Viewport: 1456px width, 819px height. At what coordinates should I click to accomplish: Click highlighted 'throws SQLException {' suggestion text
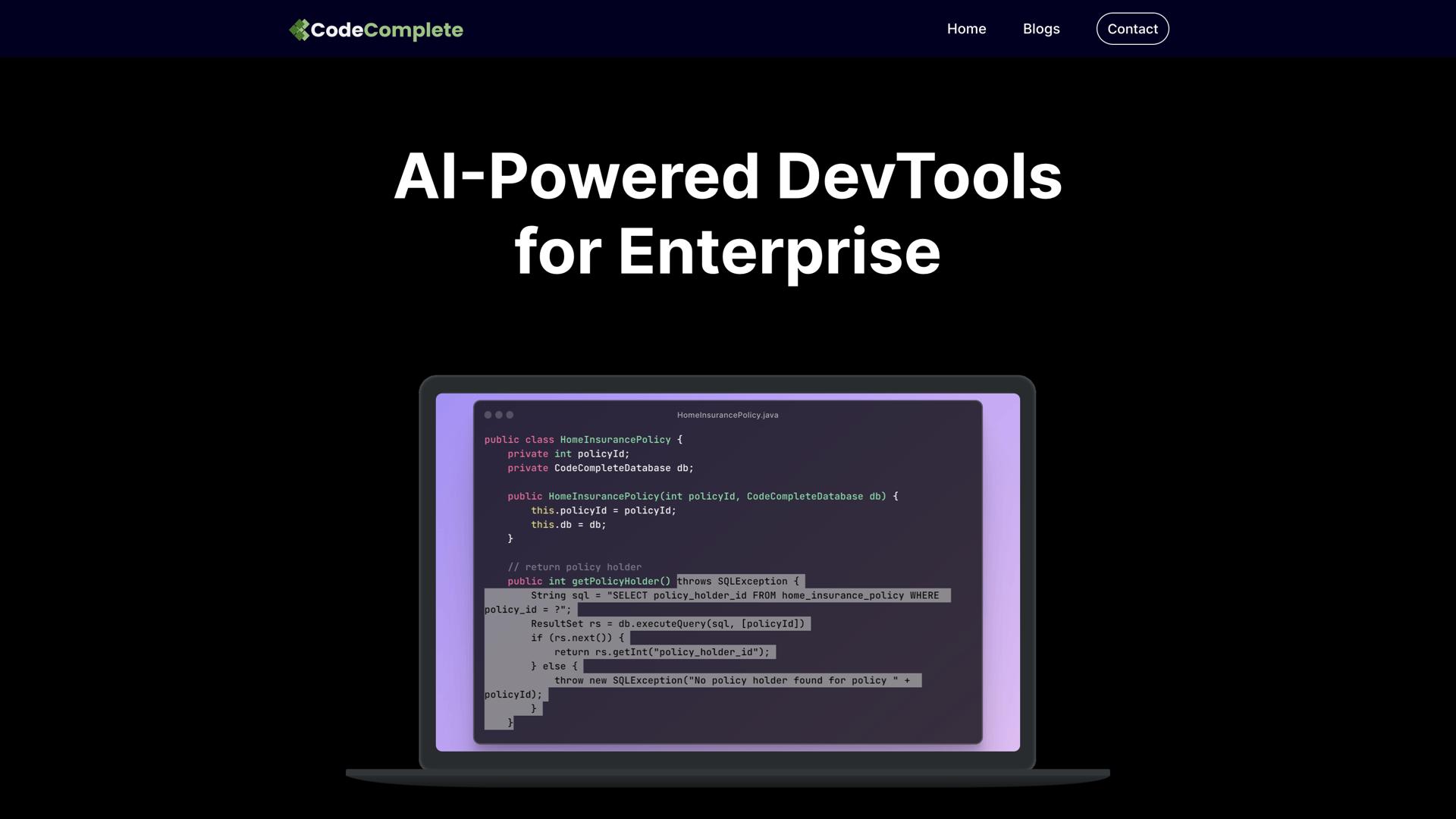tap(738, 582)
